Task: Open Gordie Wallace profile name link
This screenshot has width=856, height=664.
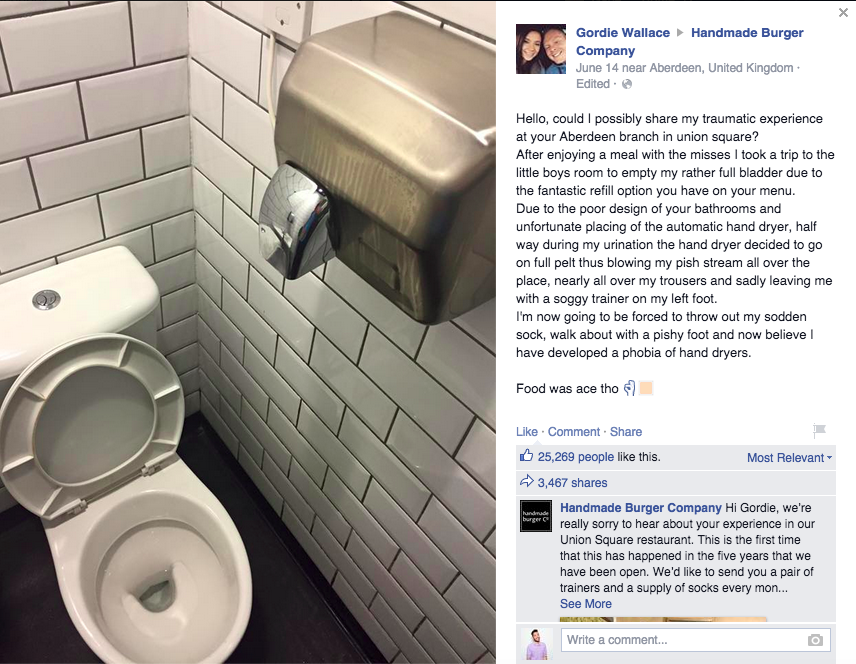Action: (622, 33)
